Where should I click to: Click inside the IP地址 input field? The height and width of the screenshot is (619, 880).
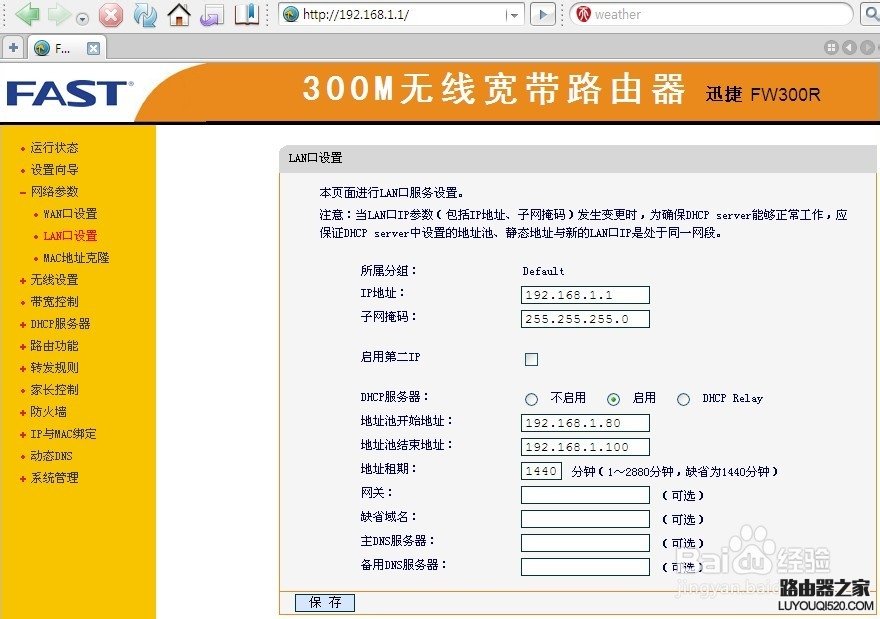584,294
